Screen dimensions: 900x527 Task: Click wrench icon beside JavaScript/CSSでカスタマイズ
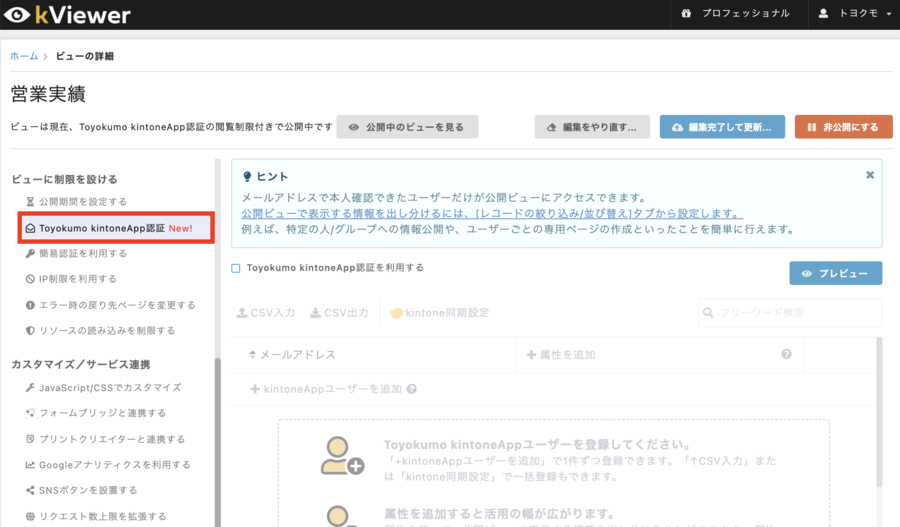click(30, 388)
